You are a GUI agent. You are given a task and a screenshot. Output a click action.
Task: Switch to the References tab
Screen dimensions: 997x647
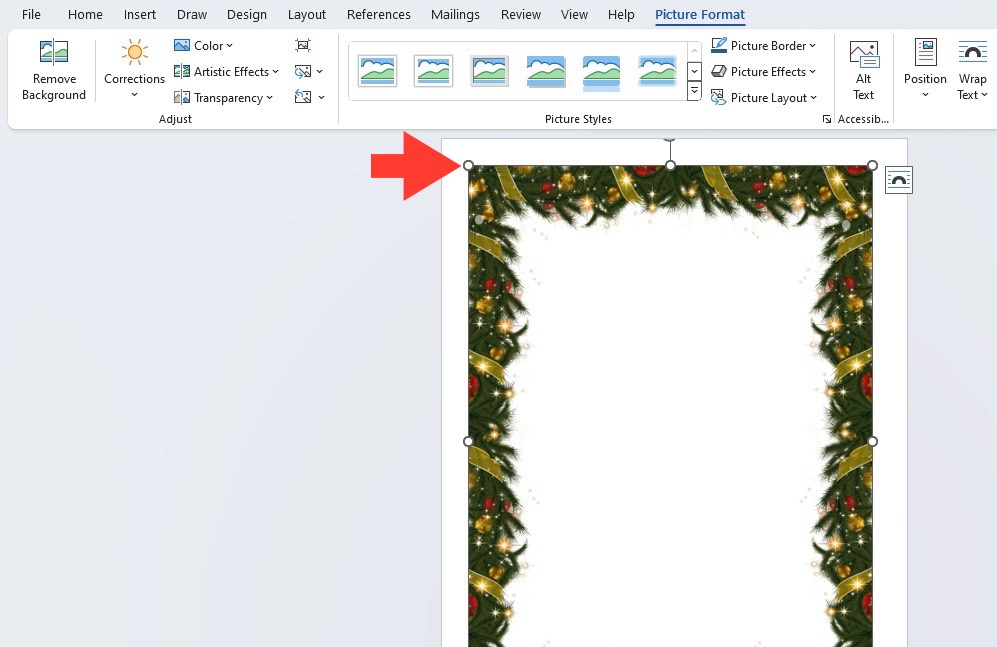[x=378, y=14]
